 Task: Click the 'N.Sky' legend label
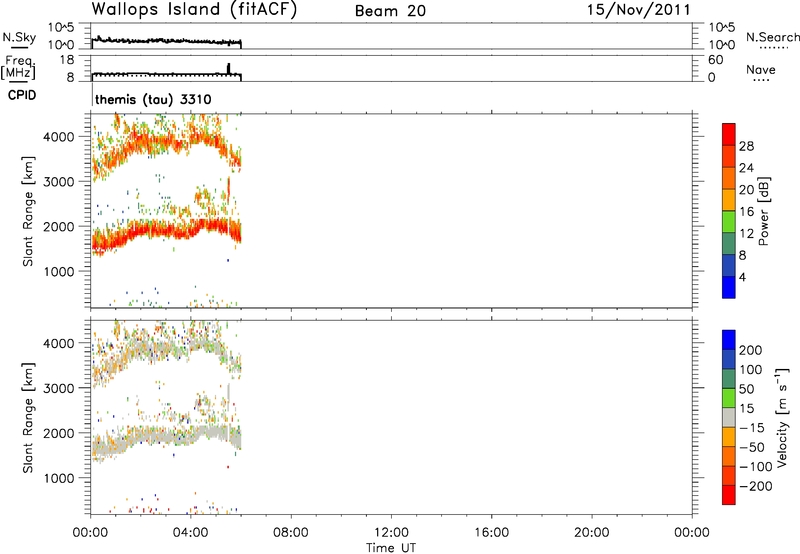[x=19, y=38]
